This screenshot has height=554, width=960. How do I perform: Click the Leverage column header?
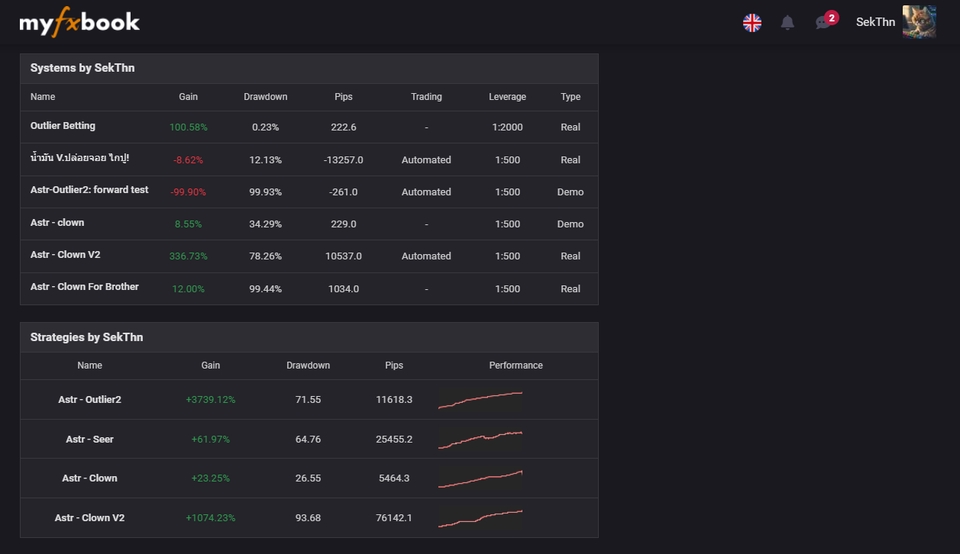tap(507, 97)
